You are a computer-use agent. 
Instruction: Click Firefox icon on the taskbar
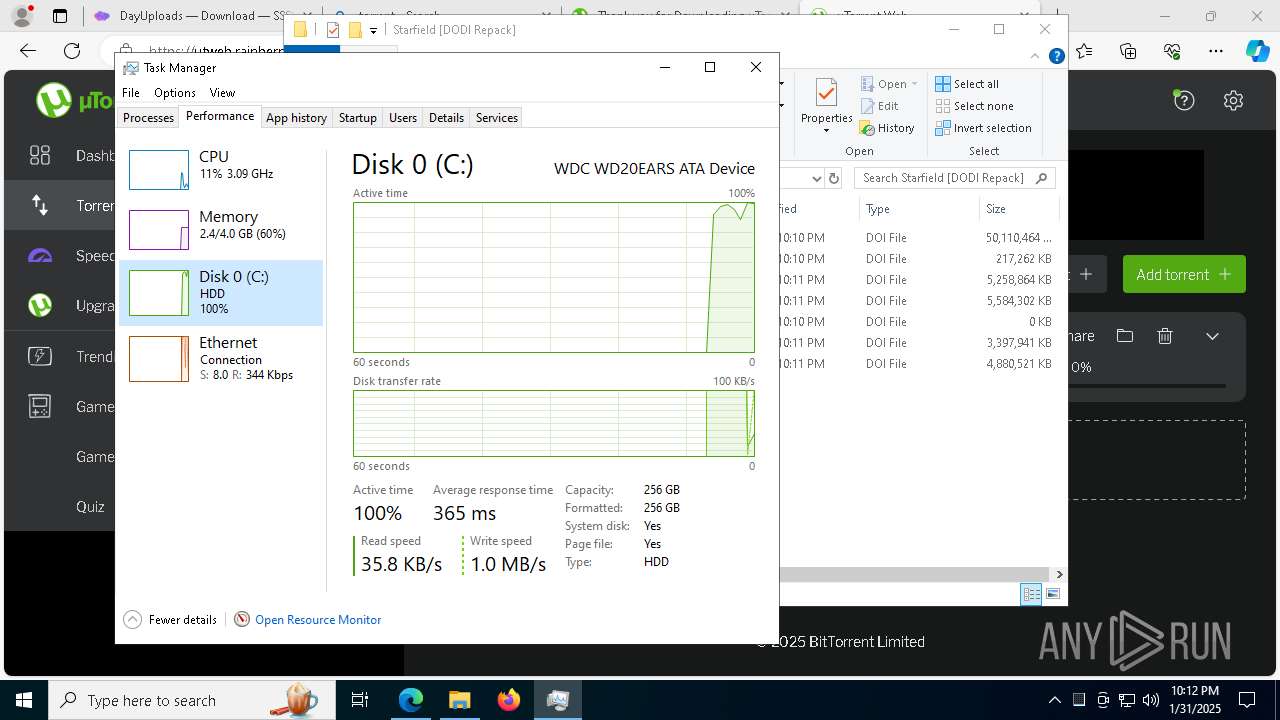tap(509, 700)
